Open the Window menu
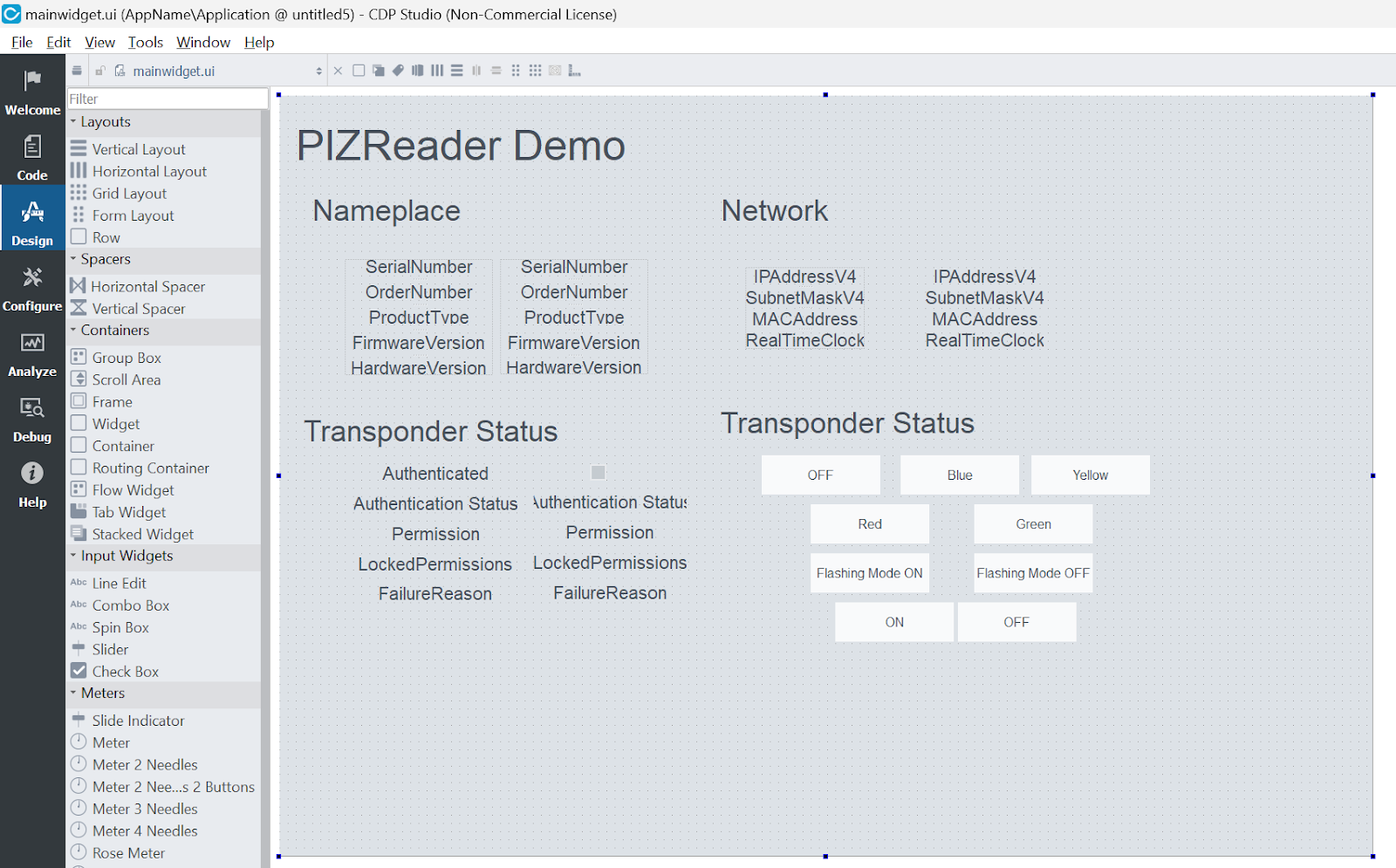Image resolution: width=1396 pixels, height=868 pixels. coord(203,42)
